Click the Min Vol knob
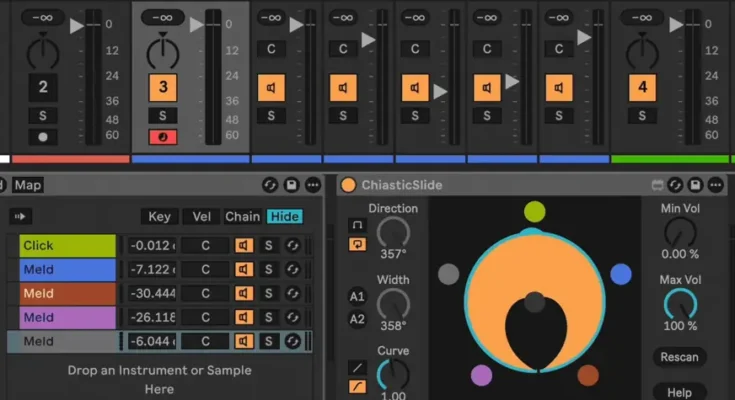The width and height of the screenshot is (735, 400). [x=680, y=233]
